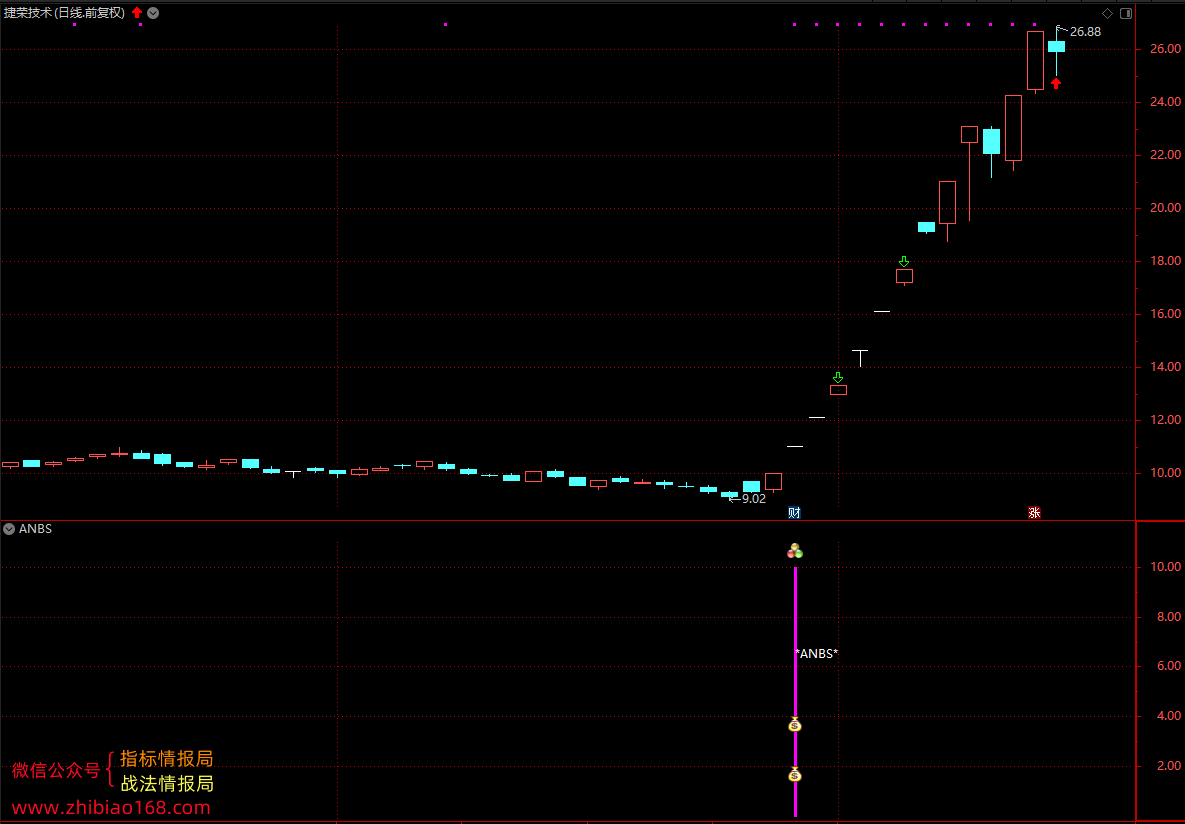The height and width of the screenshot is (824, 1185).
Task: Click the green down arrow above the 13 candle
Action: coord(837,377)
